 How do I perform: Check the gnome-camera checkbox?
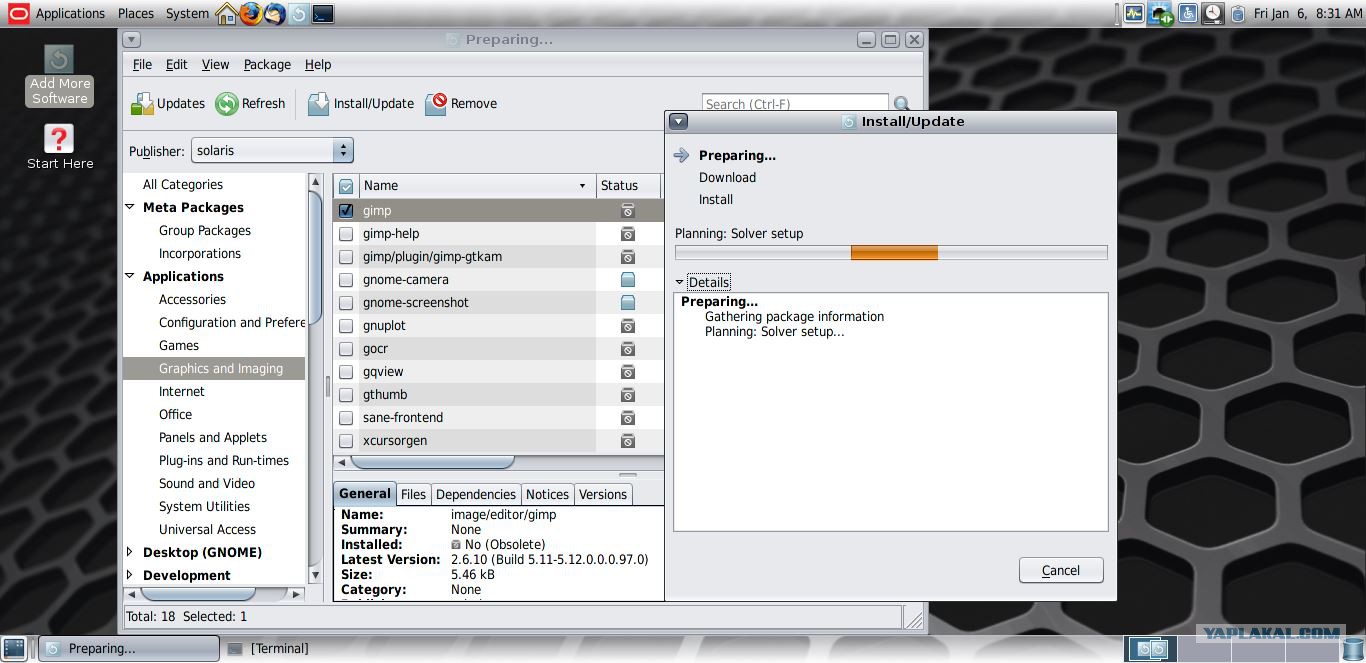(x=346, y=280)
